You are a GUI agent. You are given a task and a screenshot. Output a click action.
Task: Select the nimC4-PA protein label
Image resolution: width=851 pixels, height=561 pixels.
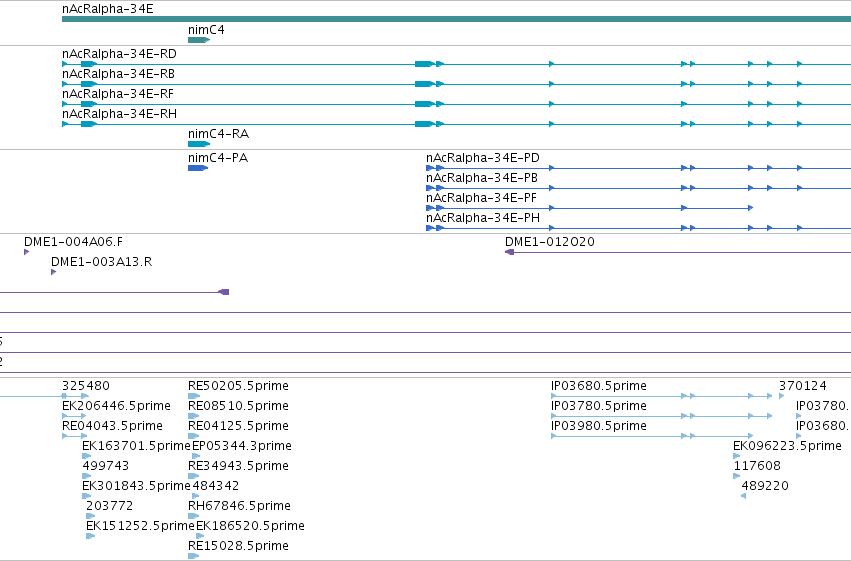(218, 157)
